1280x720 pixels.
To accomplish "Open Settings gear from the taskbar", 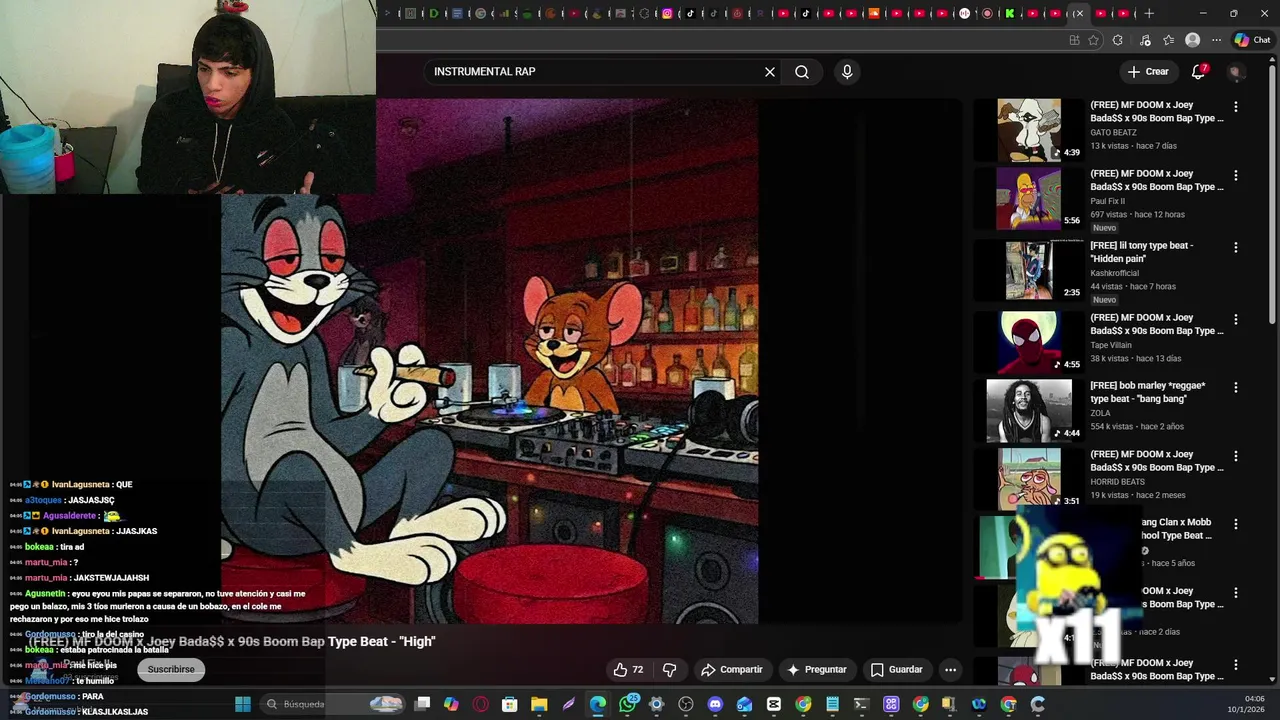I will coord(656,704).
